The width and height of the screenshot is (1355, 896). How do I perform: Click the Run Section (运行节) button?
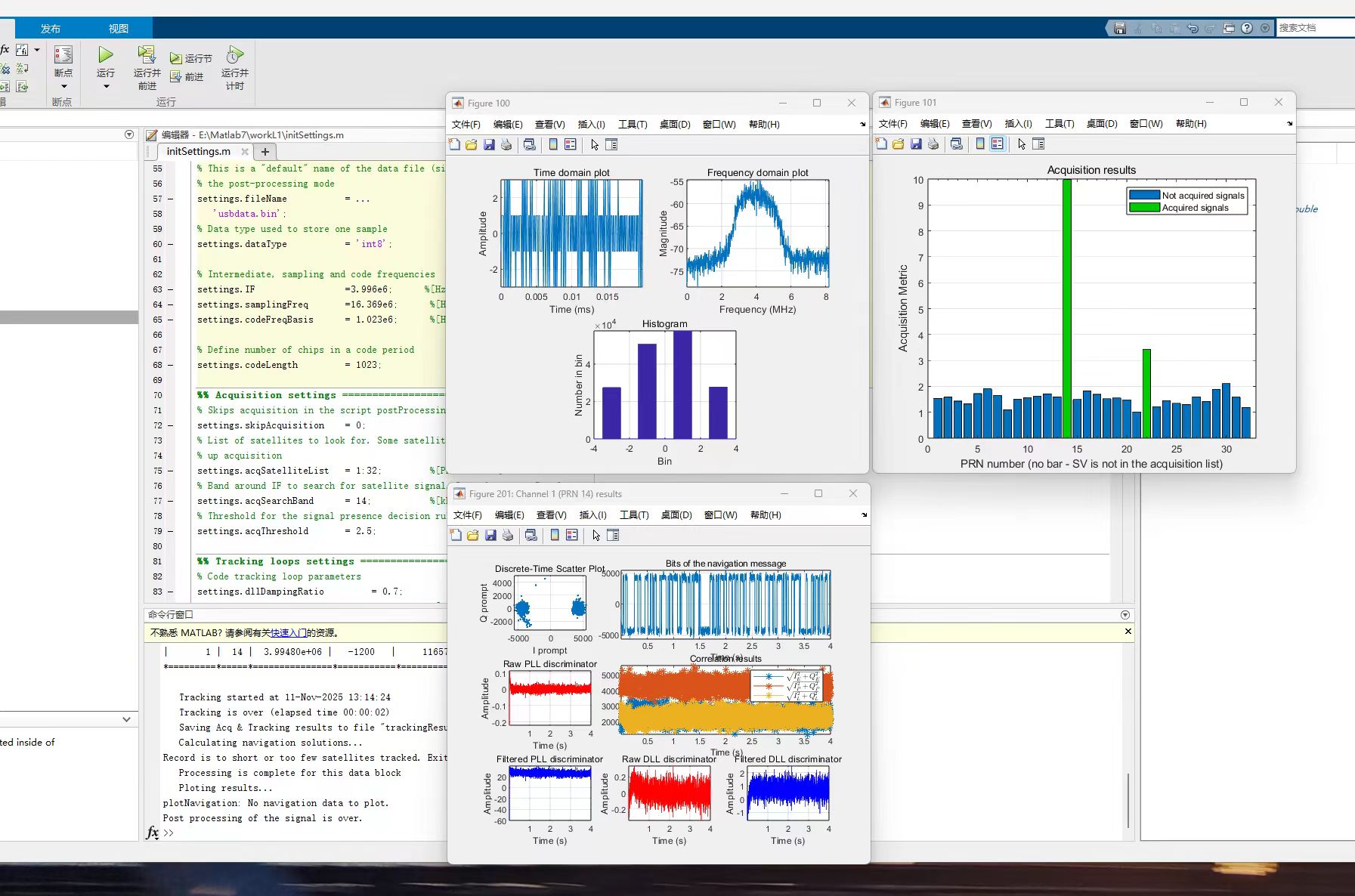point(191,58)
